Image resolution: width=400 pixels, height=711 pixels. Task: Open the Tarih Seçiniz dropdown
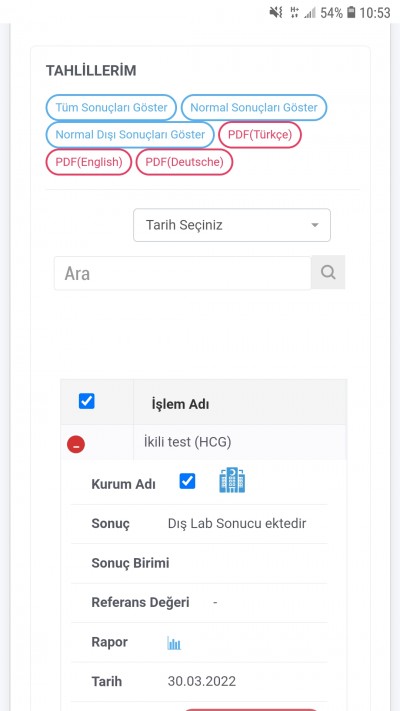point(232,225)
